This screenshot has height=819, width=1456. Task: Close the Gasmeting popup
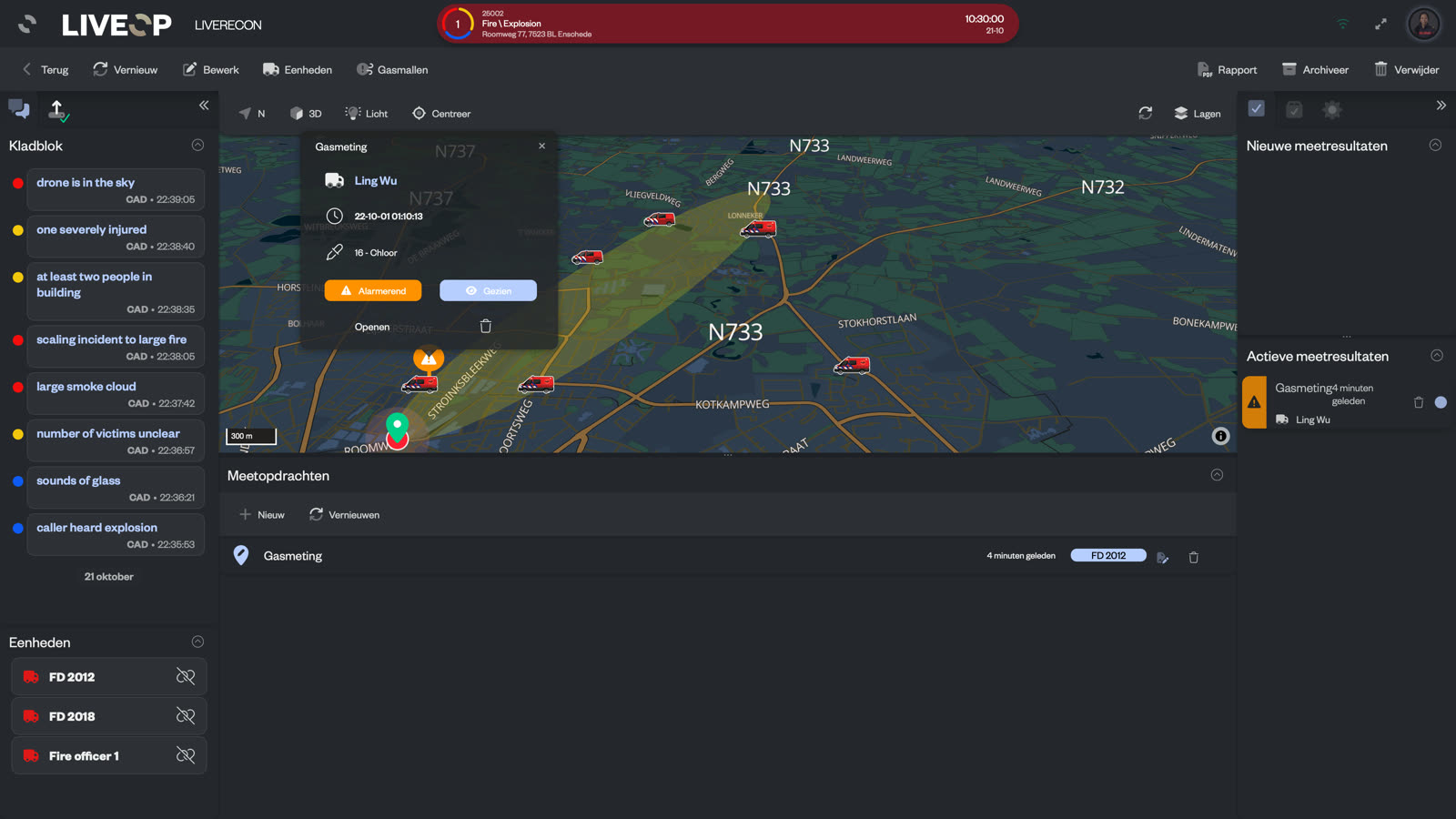(x=542, y=146)
